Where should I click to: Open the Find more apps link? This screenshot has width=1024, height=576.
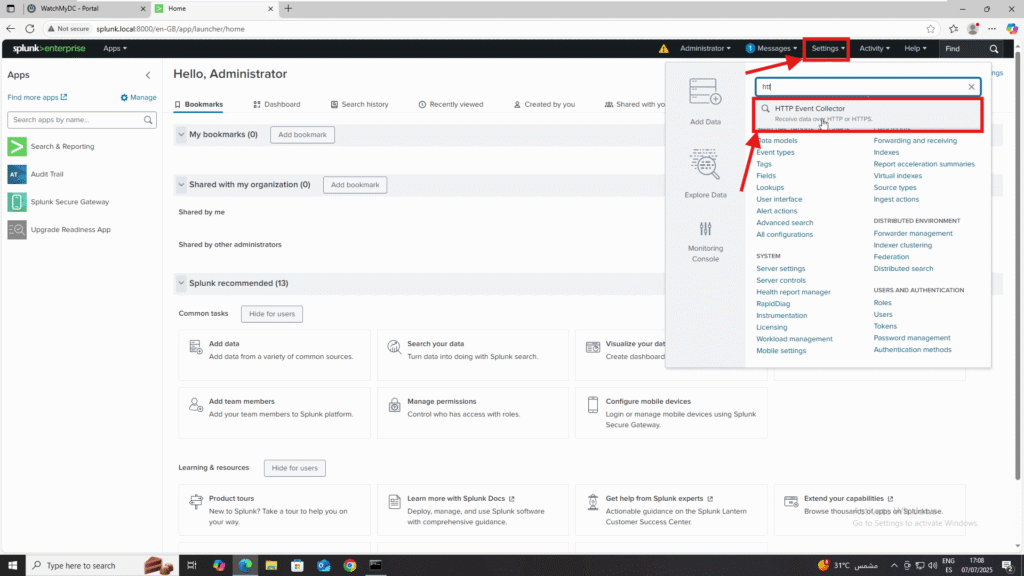coord(37,97)
